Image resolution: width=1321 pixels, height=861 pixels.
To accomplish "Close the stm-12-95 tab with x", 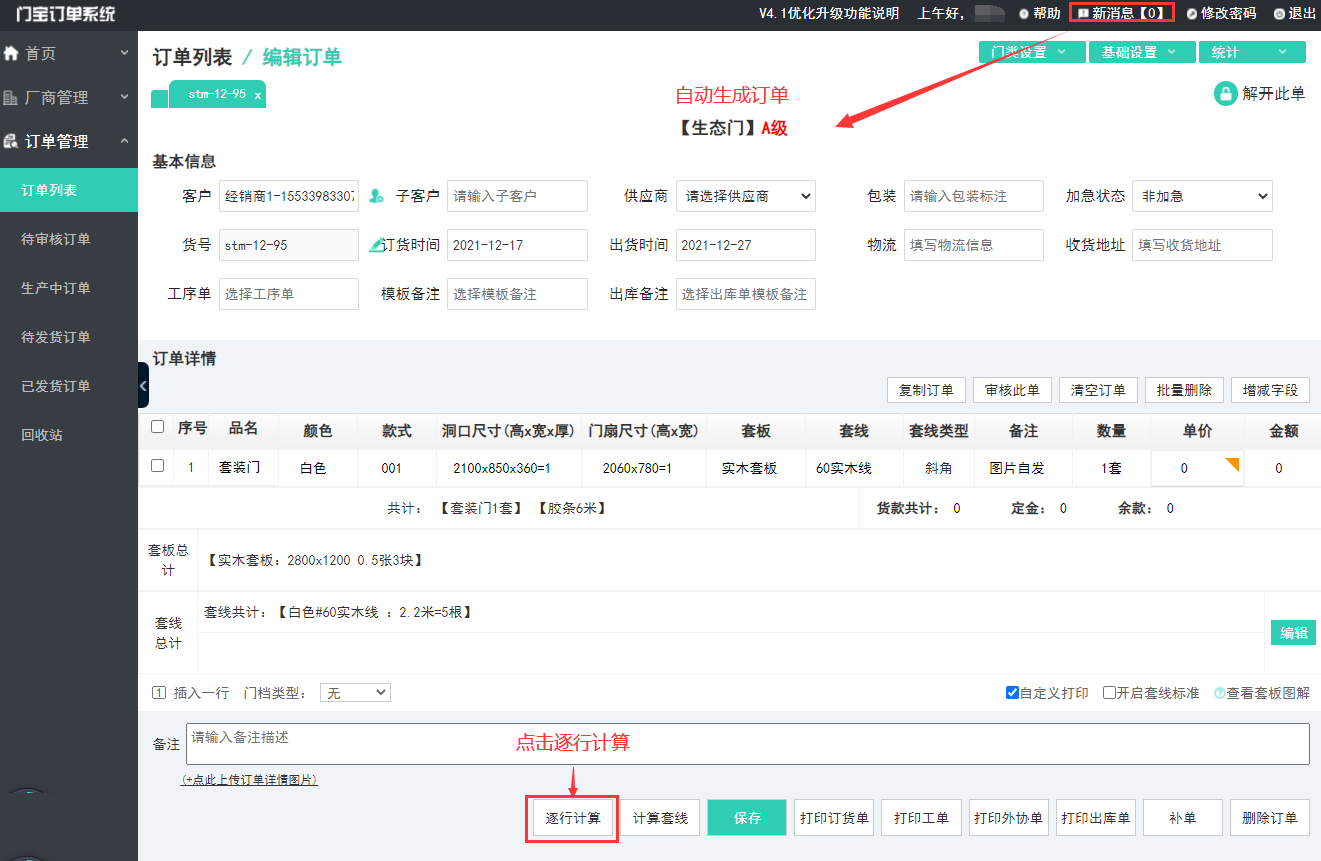I will tap(258, 95).
